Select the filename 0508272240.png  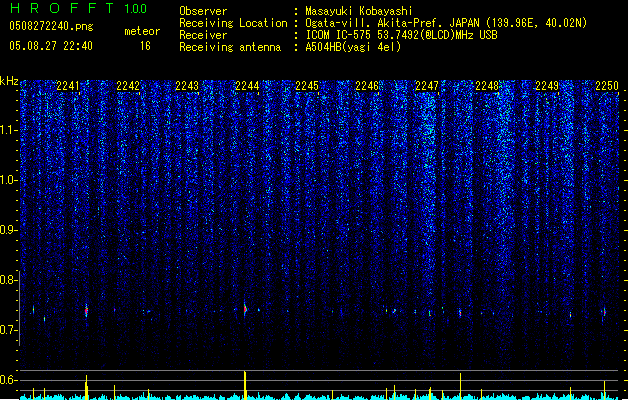[x=51, y=26]
